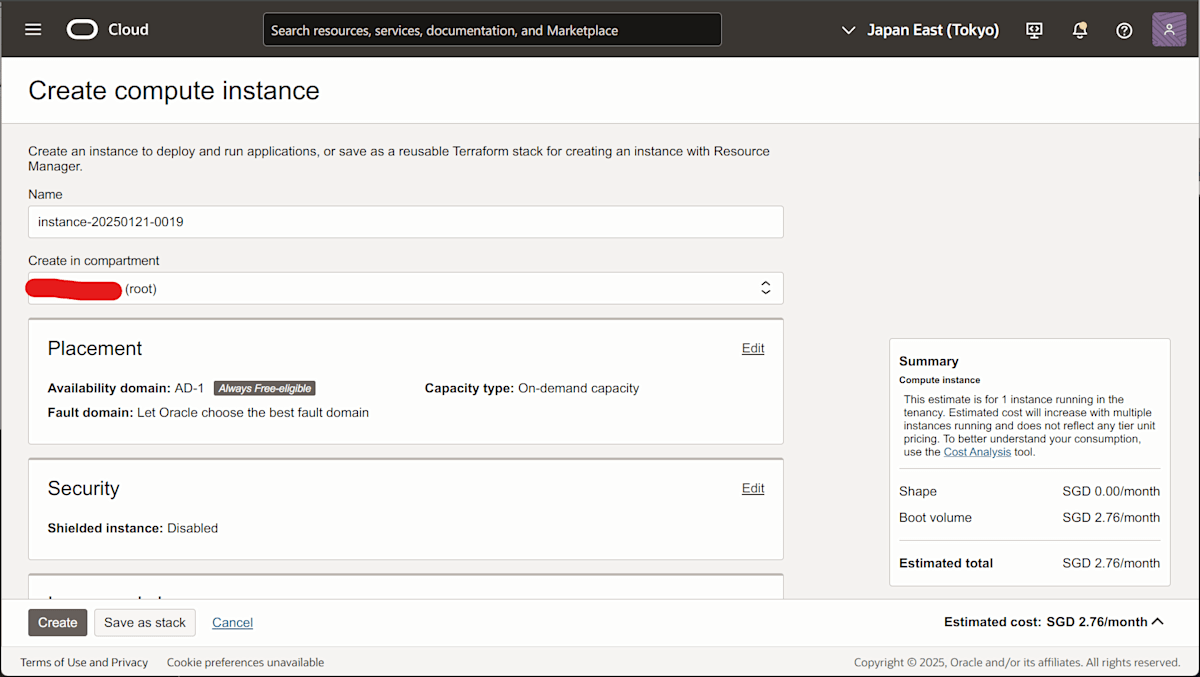Click the Oracle copyright notice

point(1017,662)
